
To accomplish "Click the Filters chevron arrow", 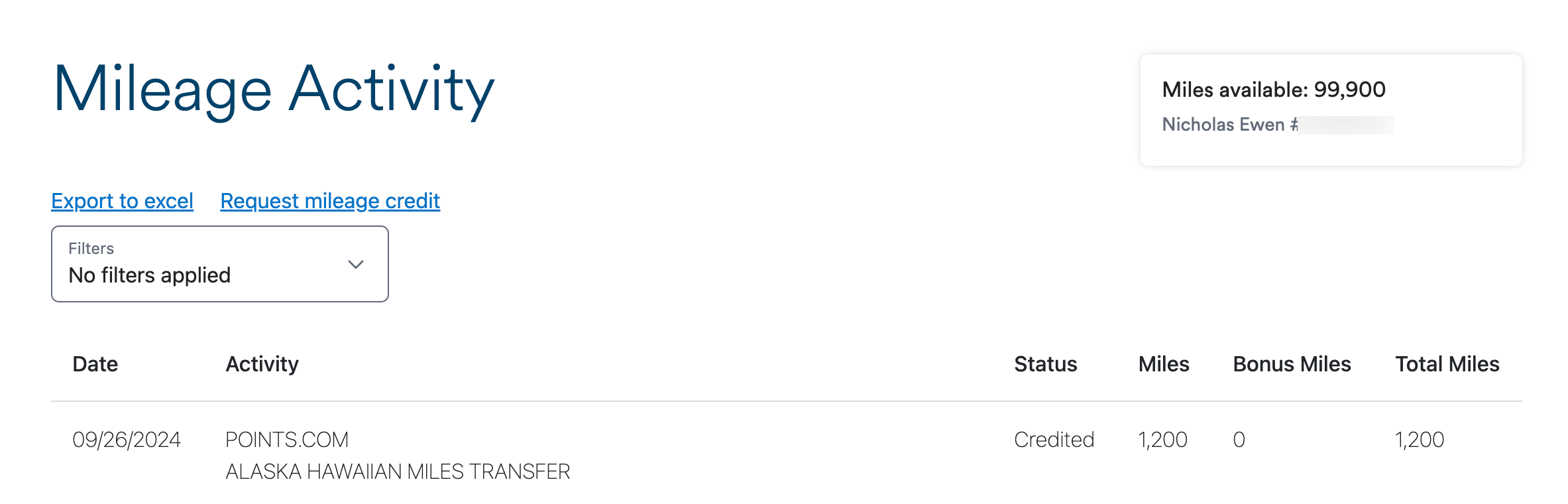I will coord(356,265).
